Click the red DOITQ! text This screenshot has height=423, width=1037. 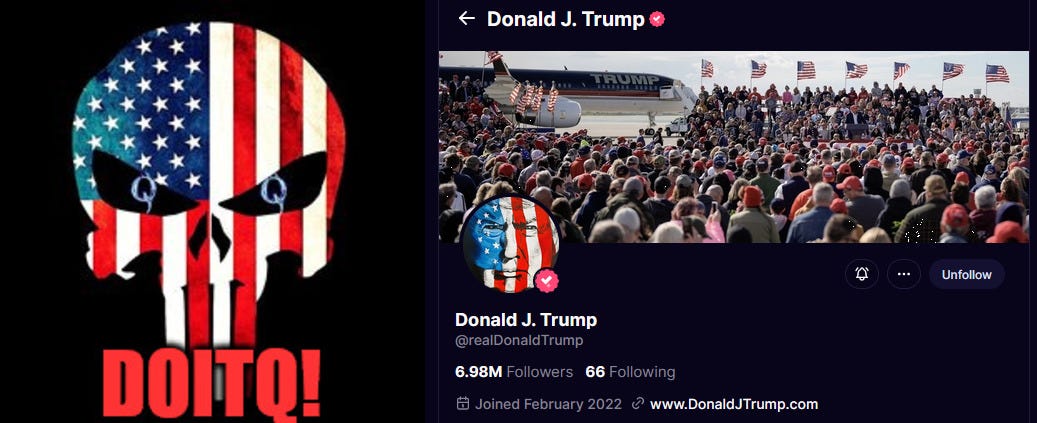(x=212, y=384)
